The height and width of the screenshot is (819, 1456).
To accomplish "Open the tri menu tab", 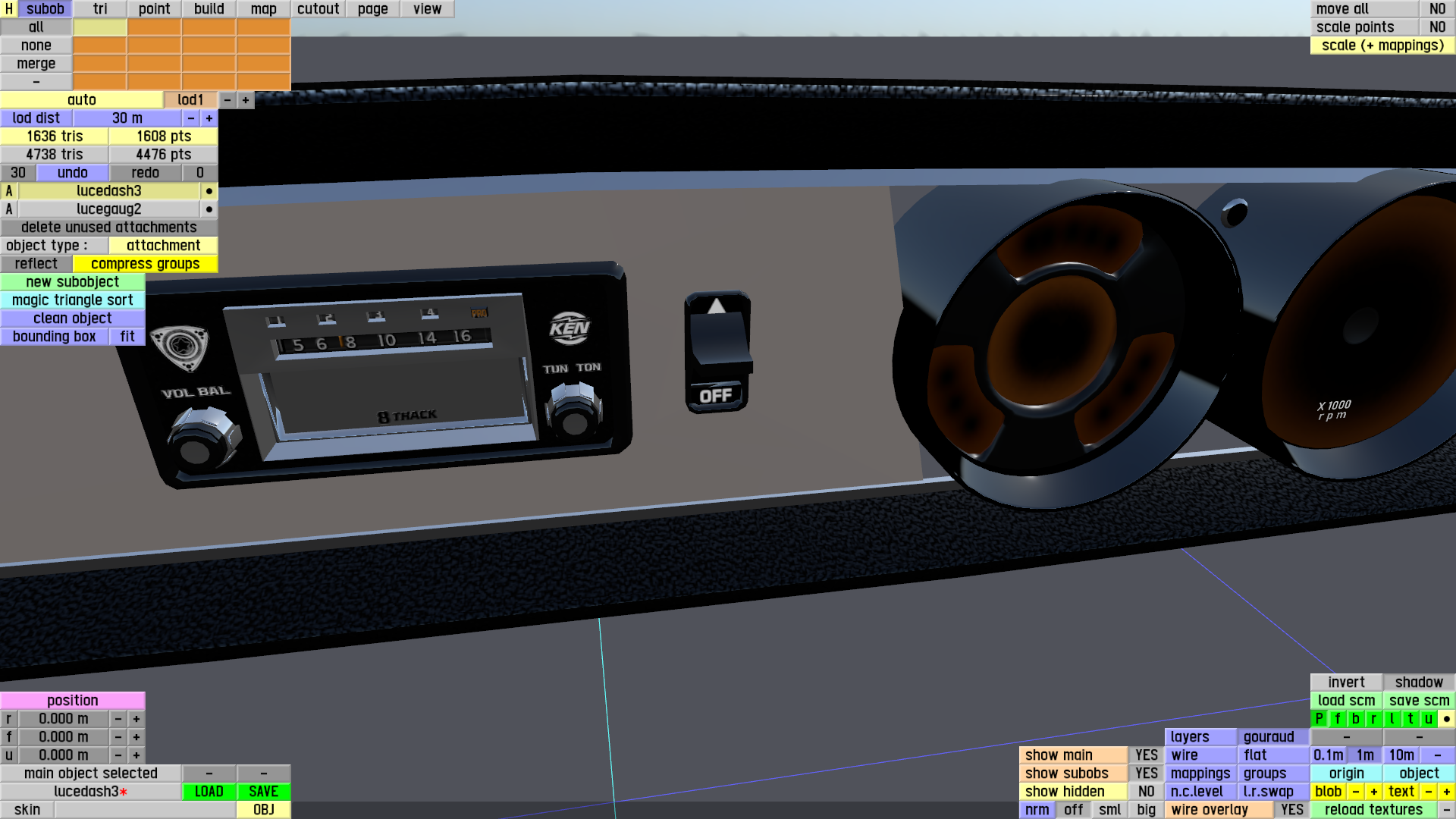I will pos(100,9).
